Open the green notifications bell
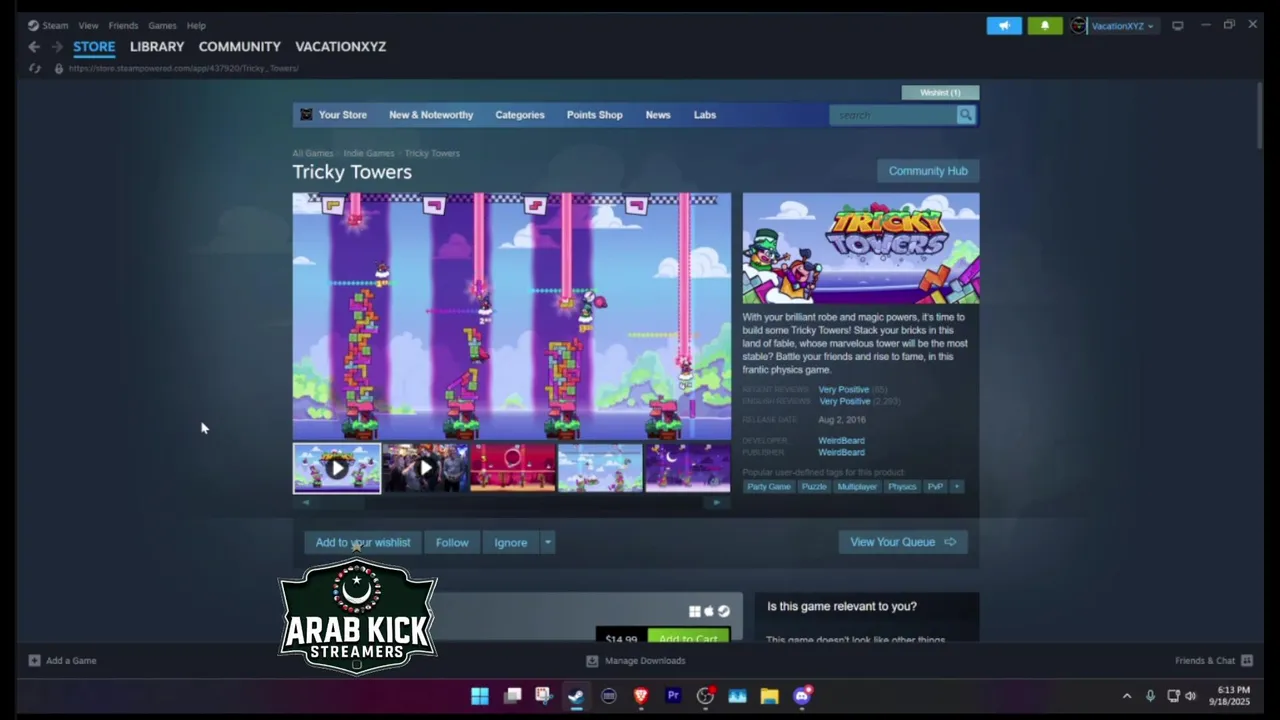Viewport: 1280px width, 720px height. [1045, 26]
